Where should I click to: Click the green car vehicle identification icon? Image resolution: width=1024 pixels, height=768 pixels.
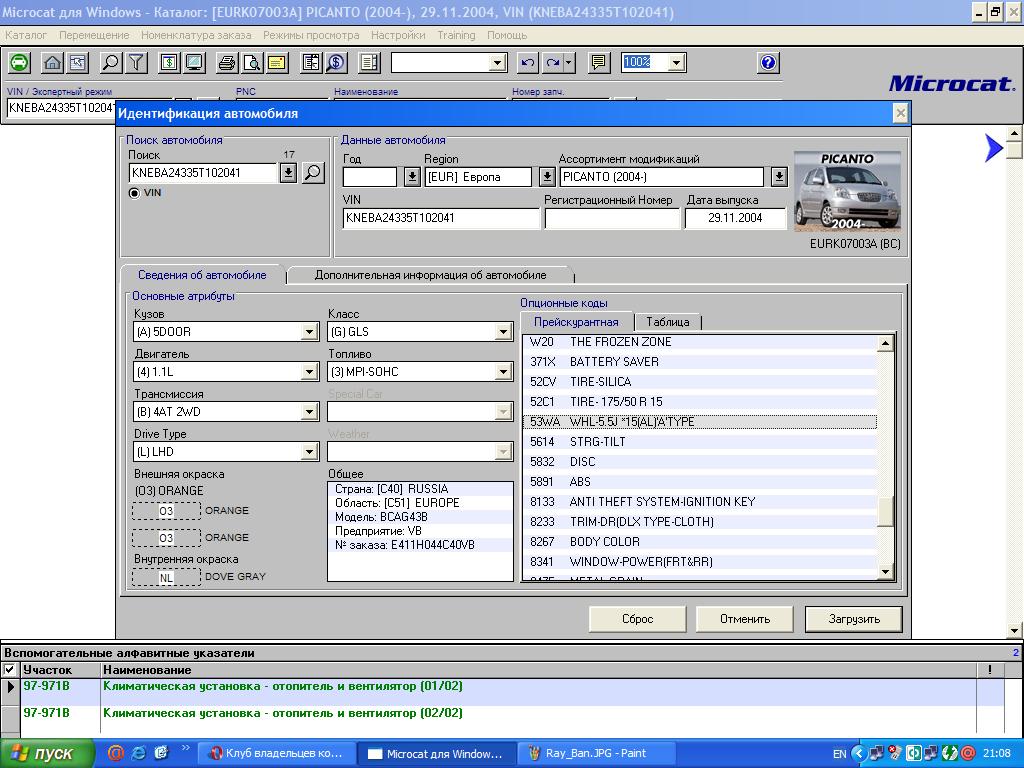[x=19, y=63]
